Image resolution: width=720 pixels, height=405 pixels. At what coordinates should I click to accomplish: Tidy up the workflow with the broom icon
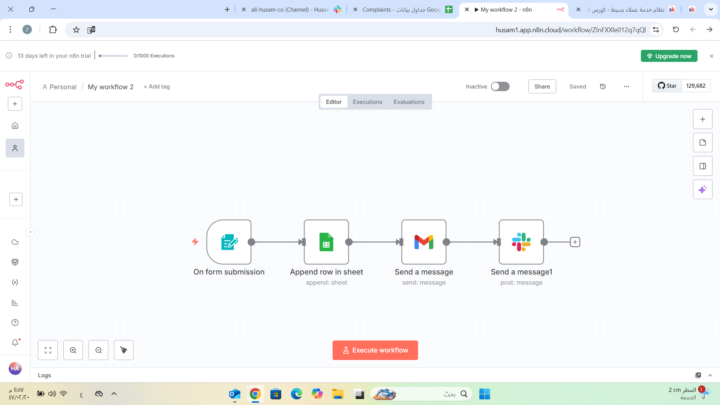(124, 350)
